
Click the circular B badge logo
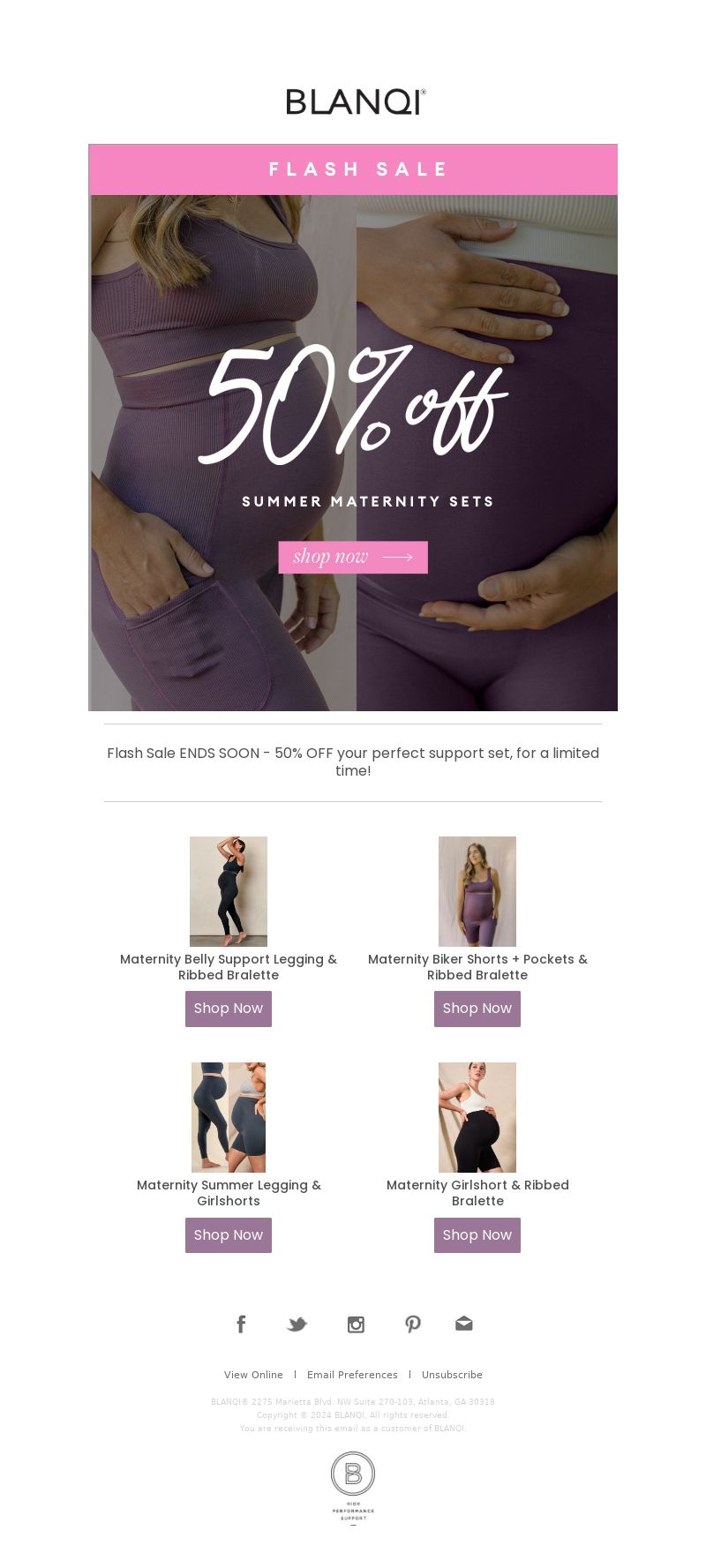tap(353, 1488)
